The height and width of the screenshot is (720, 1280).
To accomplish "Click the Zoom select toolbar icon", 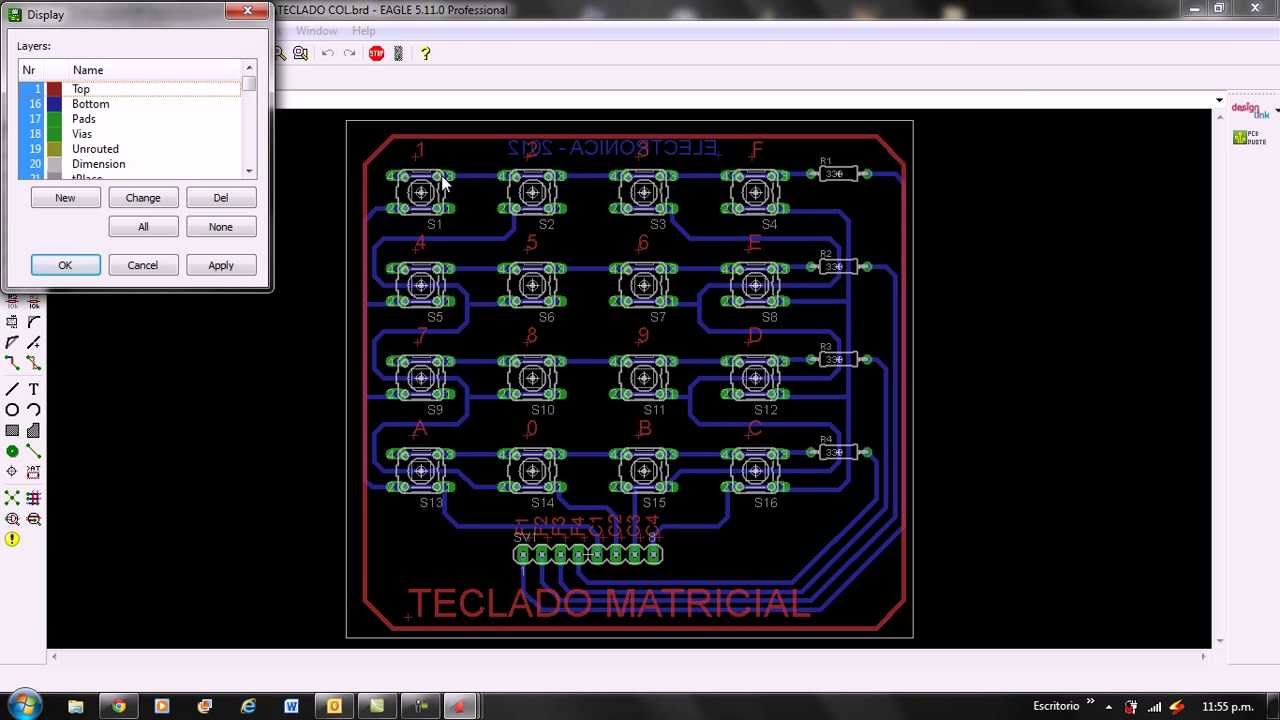I will [x=300, y=53].
